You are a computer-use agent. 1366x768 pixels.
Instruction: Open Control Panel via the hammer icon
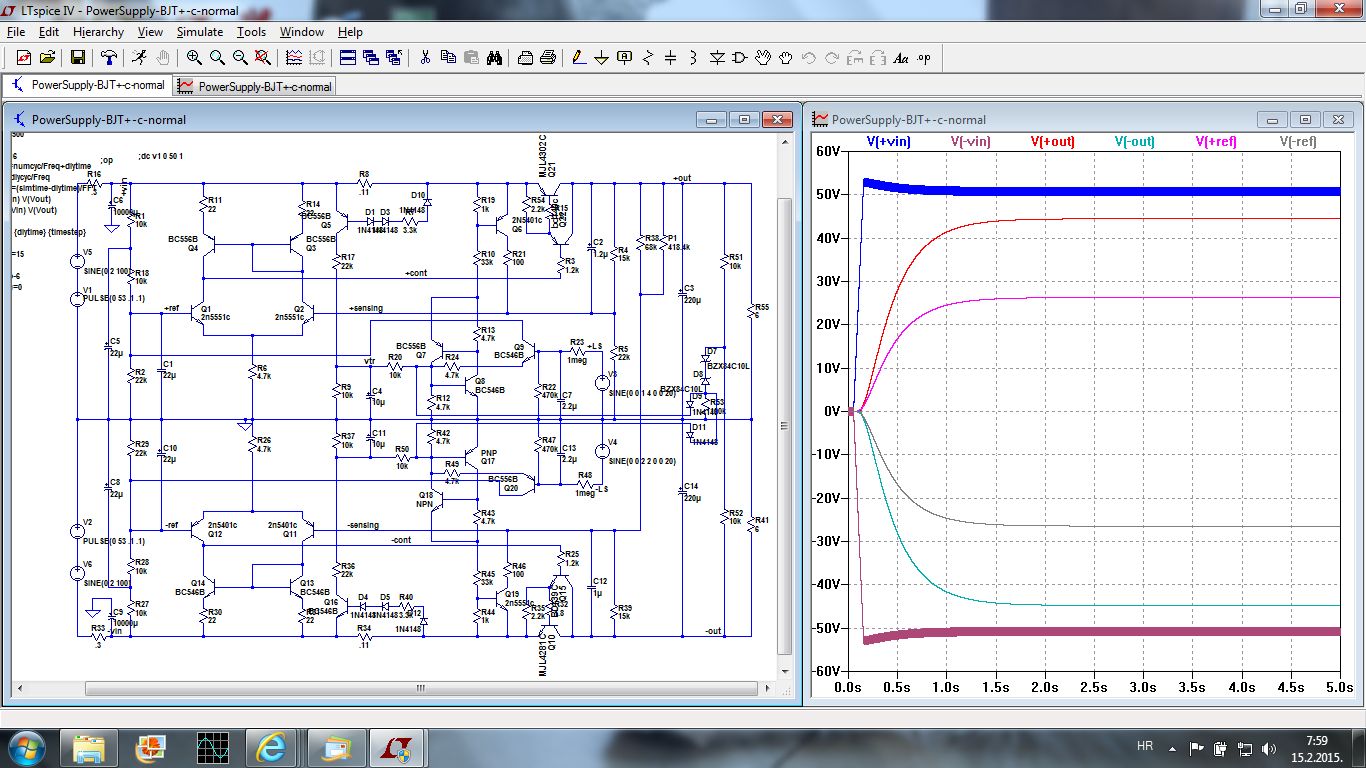click(109, 58)
